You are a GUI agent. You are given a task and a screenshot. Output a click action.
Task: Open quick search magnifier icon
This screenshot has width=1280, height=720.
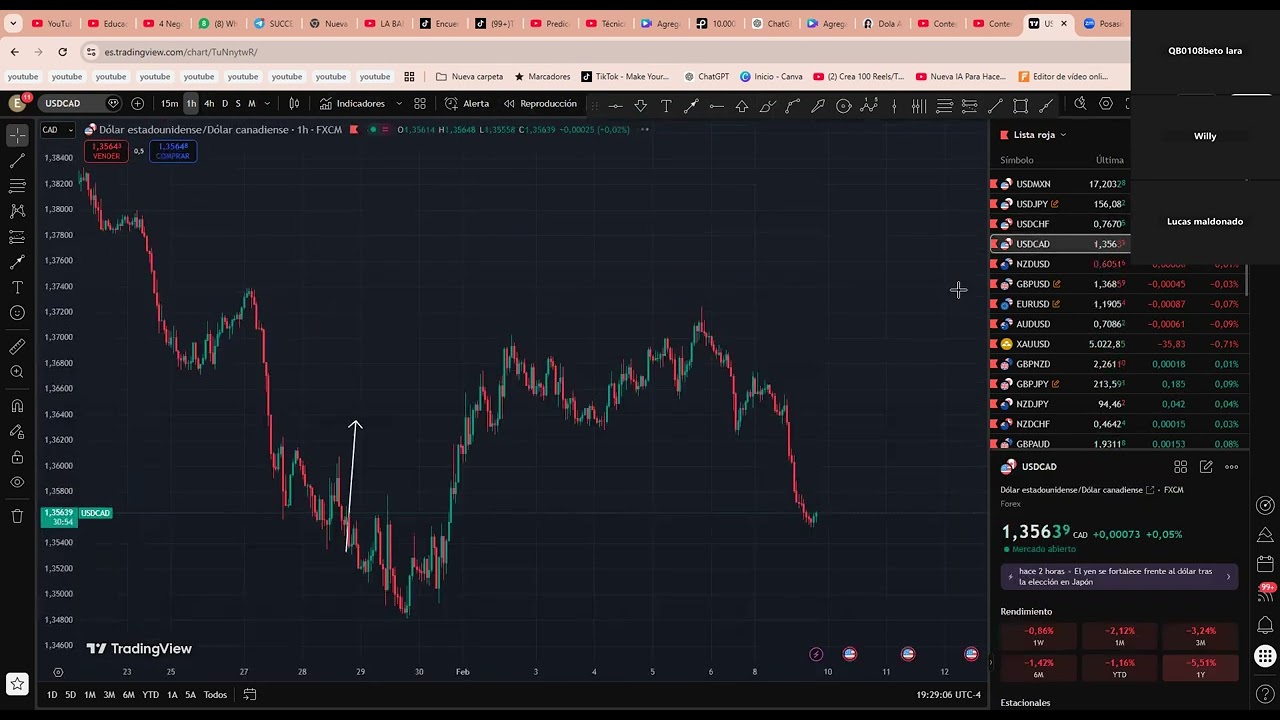[1080, 103]
